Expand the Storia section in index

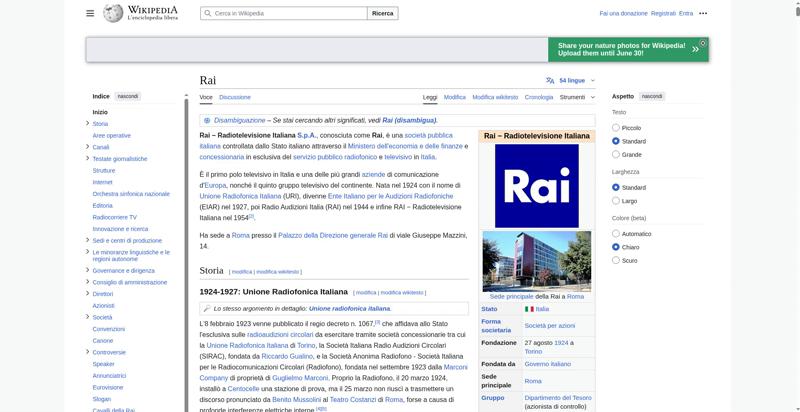[x=88, y=123]
